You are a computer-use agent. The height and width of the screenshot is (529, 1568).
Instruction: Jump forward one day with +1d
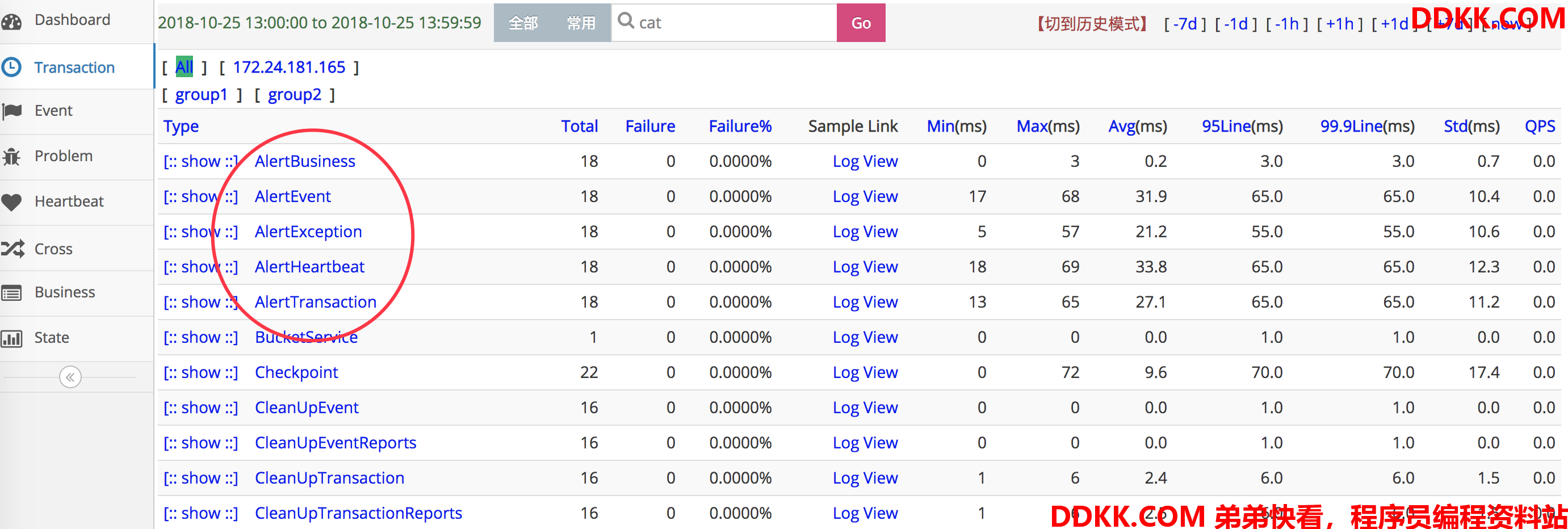click(x=1394, y=24)
